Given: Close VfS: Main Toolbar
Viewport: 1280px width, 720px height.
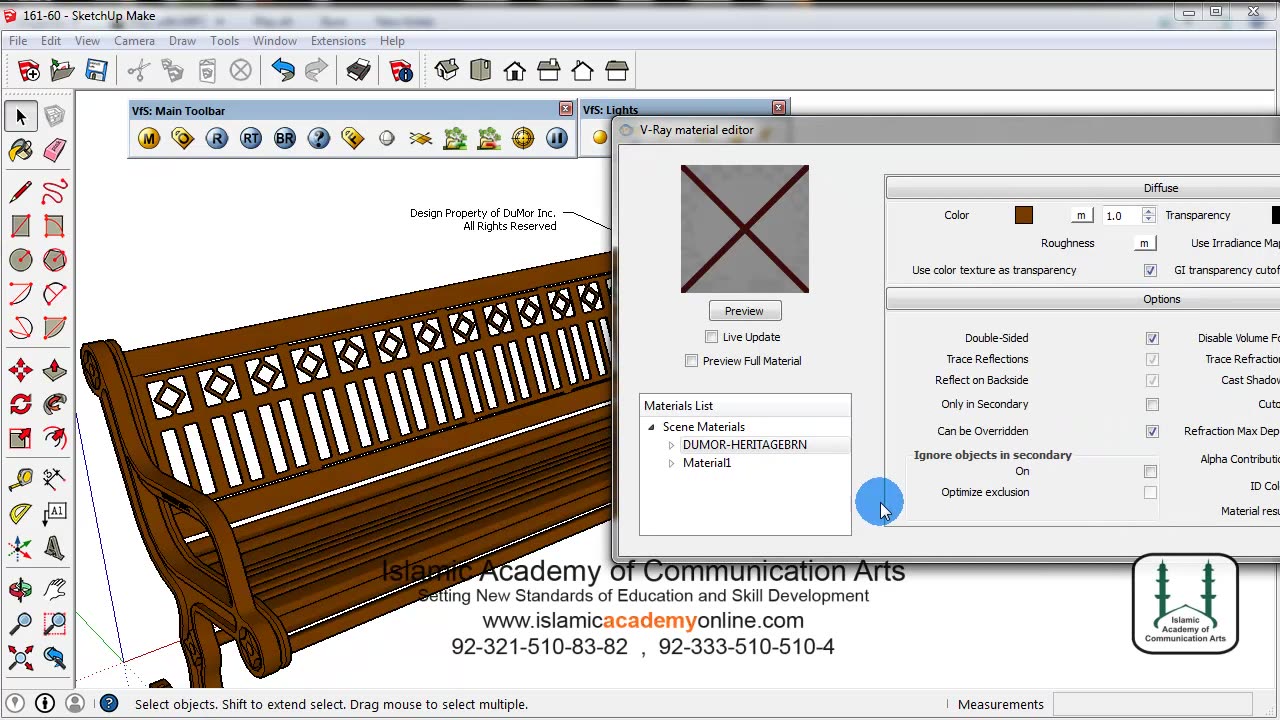Looking at the screenshot, I should pos(566,109).
